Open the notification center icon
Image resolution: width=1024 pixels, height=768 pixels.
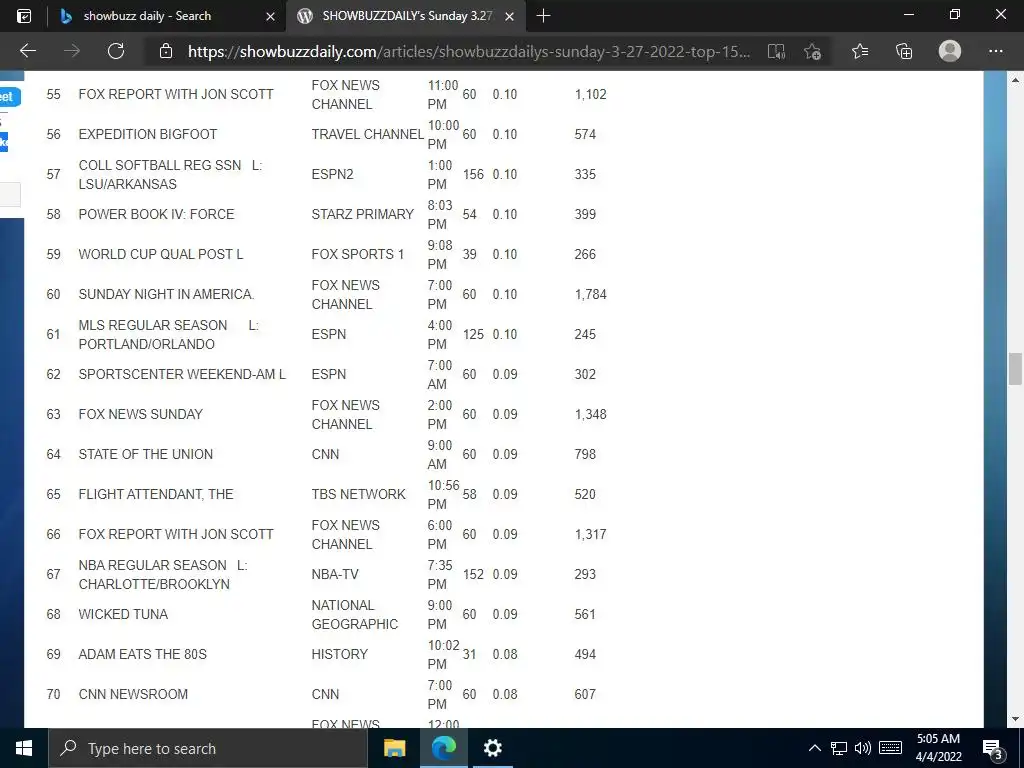[993, 748]
